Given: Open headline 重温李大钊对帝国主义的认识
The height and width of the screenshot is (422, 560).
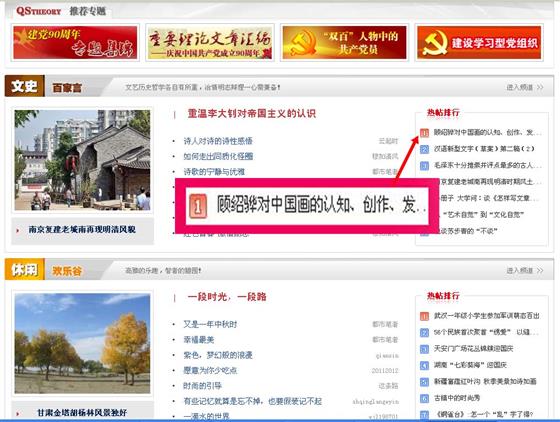Looking at the screenshot, I should tap(252, 114).
